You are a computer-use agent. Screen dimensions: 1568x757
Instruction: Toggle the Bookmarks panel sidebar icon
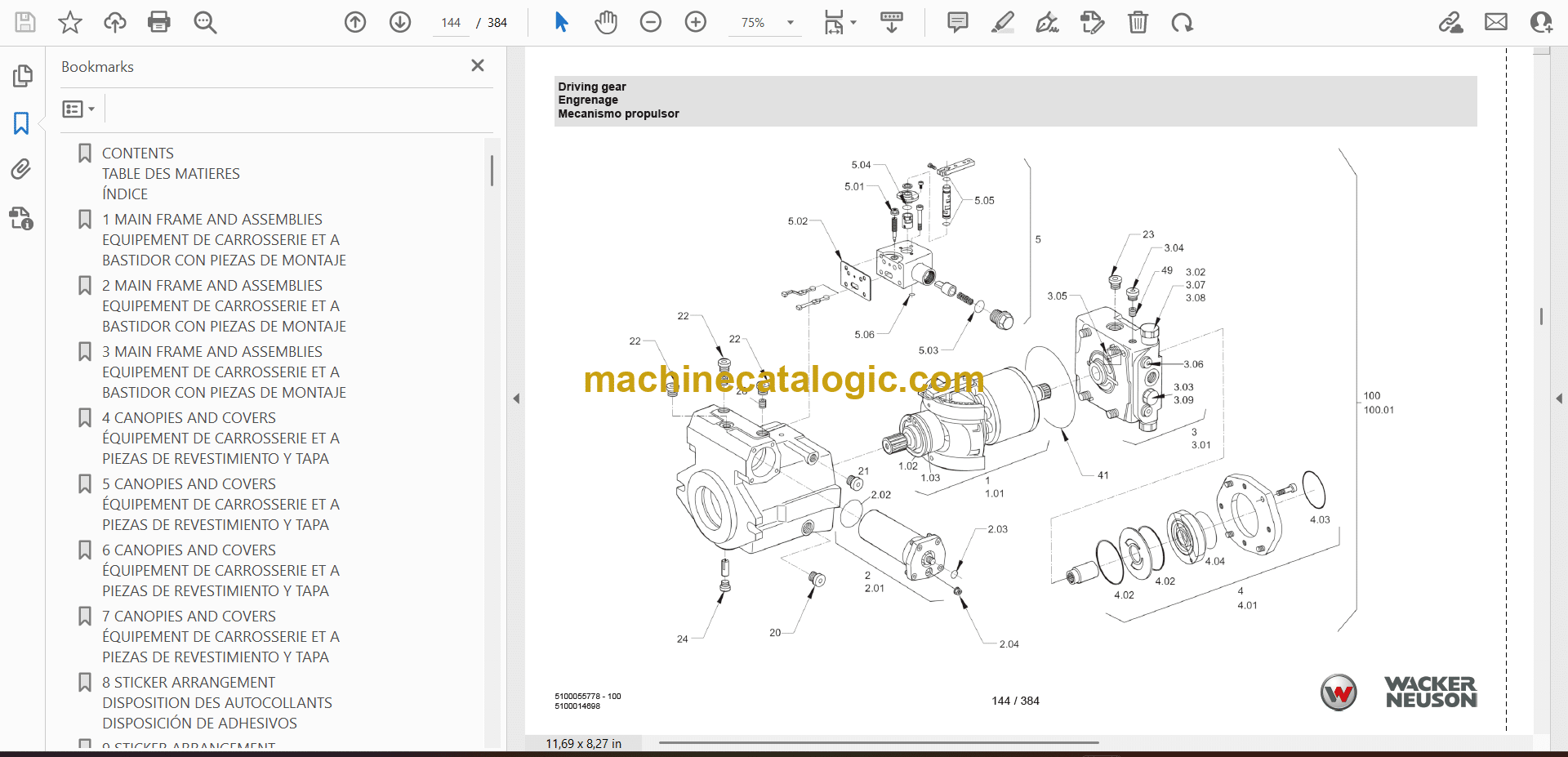click(22, 123)
